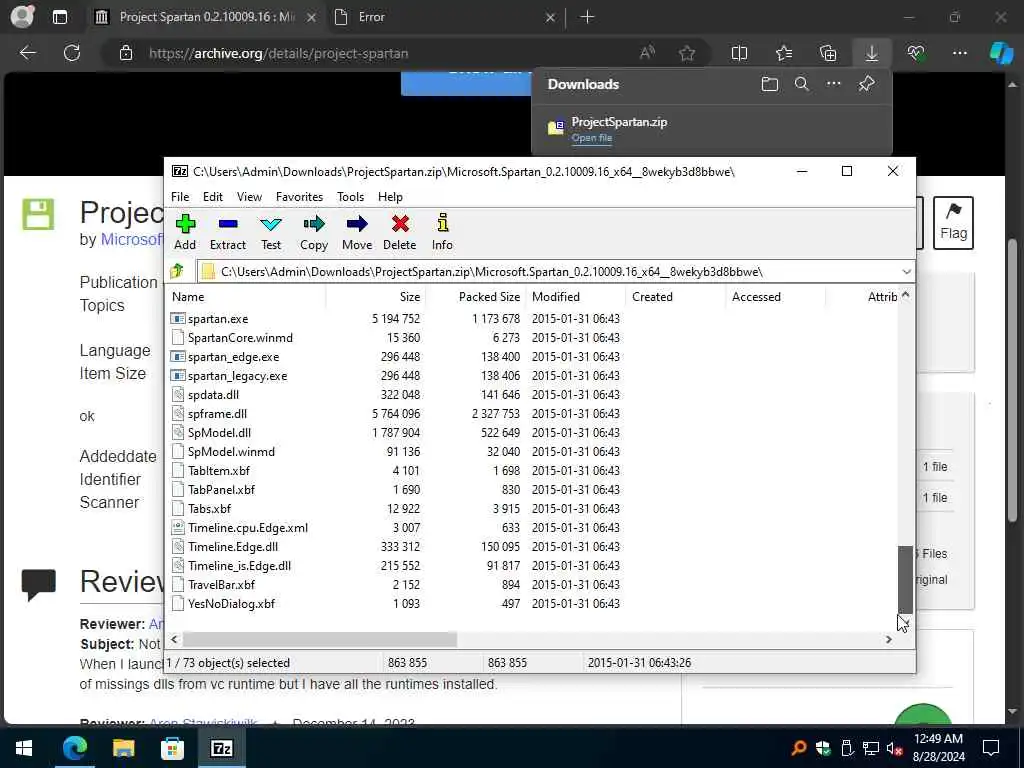Click the Extract toolbar icon
The image size is (1024, 768).
click(x=227, y=232)
